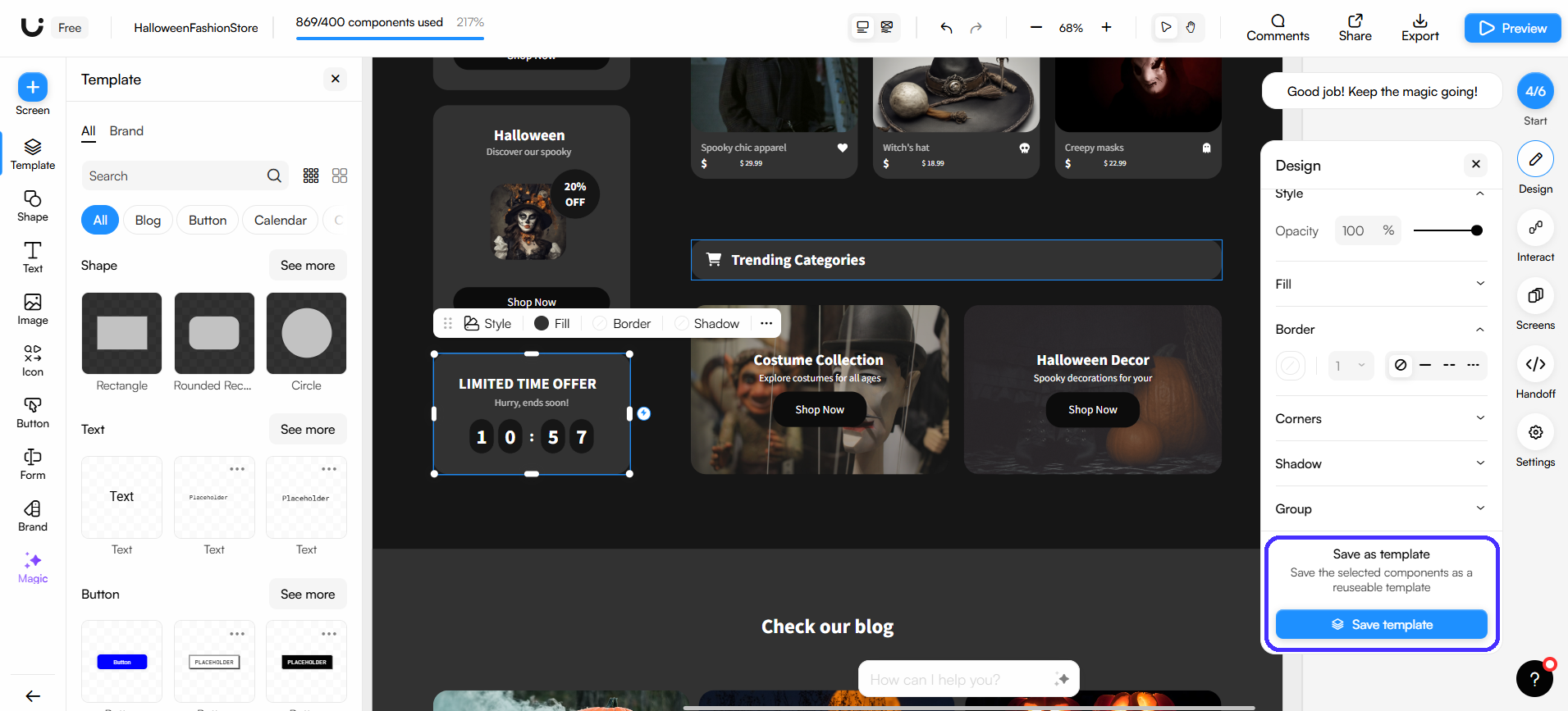Expand the Group section
This screenshot has height=711, width=1568.
pyautogui.click(x=1480, y=508)
